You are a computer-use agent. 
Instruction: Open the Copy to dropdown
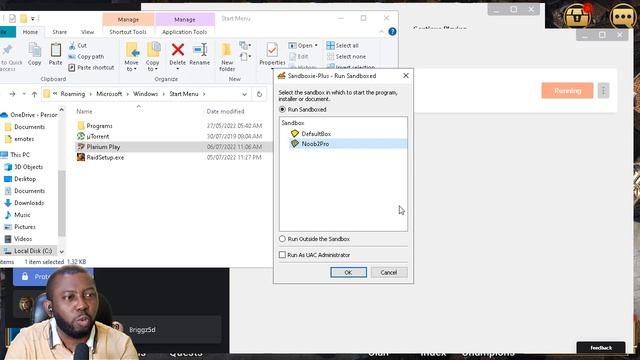click(153, 57)
